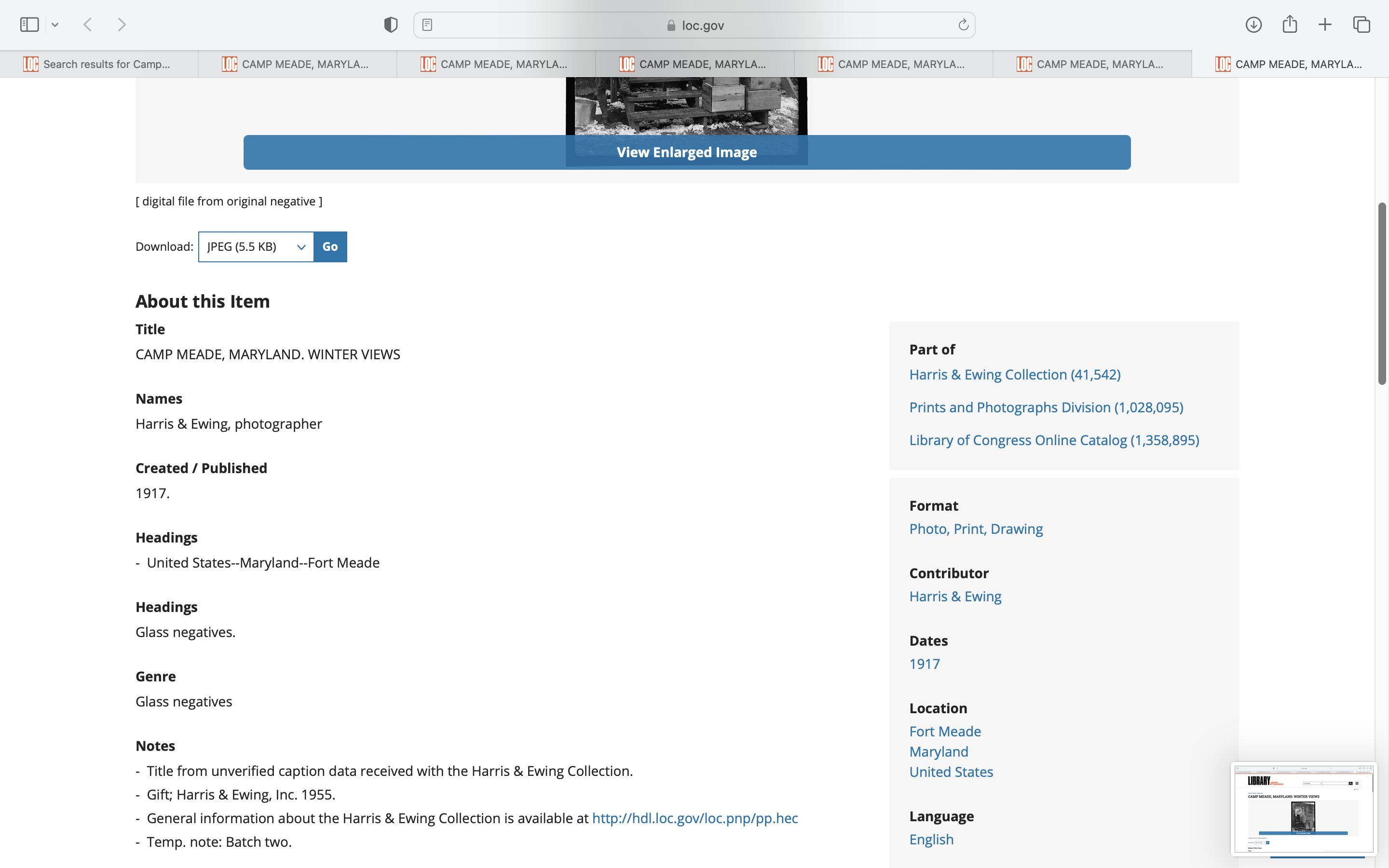Open the sidebar options chevron

click(x=55, y=25)
